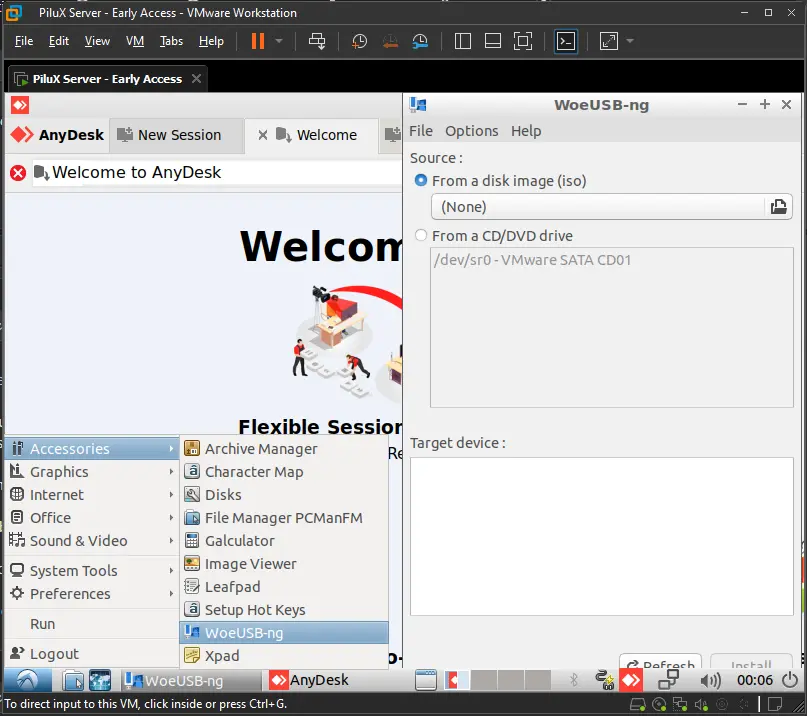
Task: Click Refresh button in WoeUSB-ng
Action: point(660,661)
